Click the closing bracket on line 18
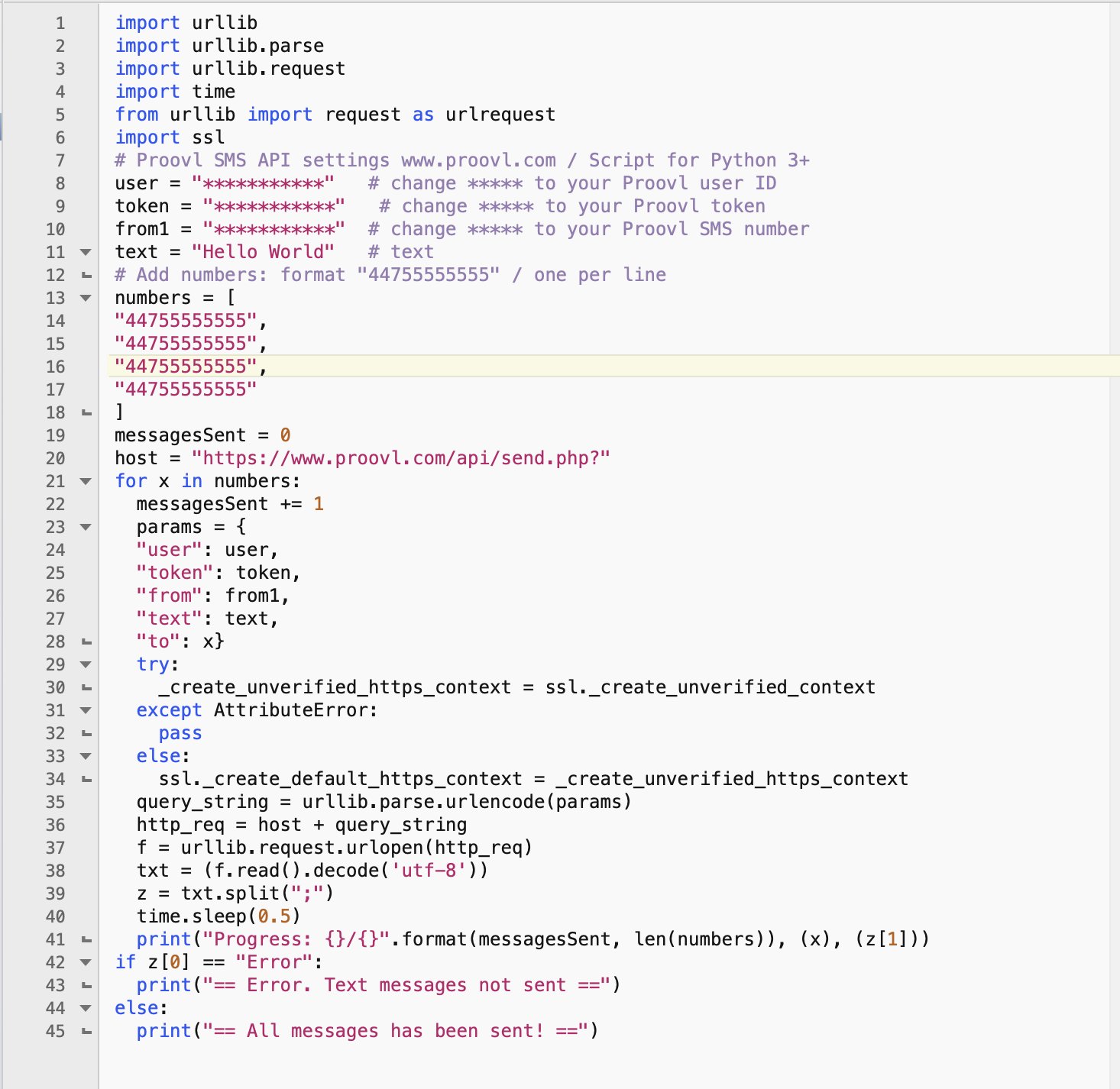This screenshot has height=1089, width=1120. 119,412
